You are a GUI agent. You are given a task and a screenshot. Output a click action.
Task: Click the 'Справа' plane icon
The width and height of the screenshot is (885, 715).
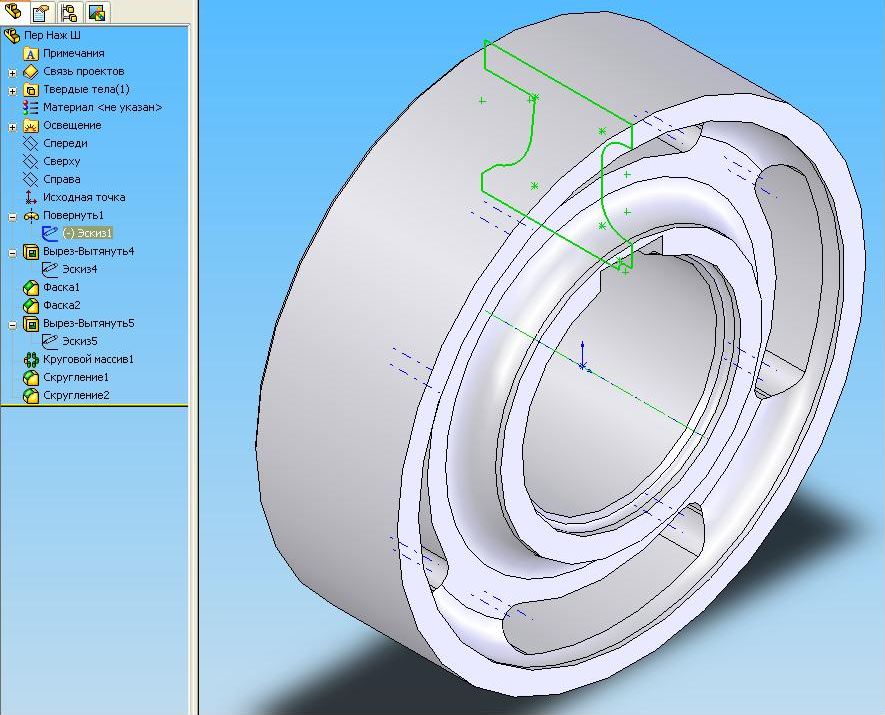point(30,179)
